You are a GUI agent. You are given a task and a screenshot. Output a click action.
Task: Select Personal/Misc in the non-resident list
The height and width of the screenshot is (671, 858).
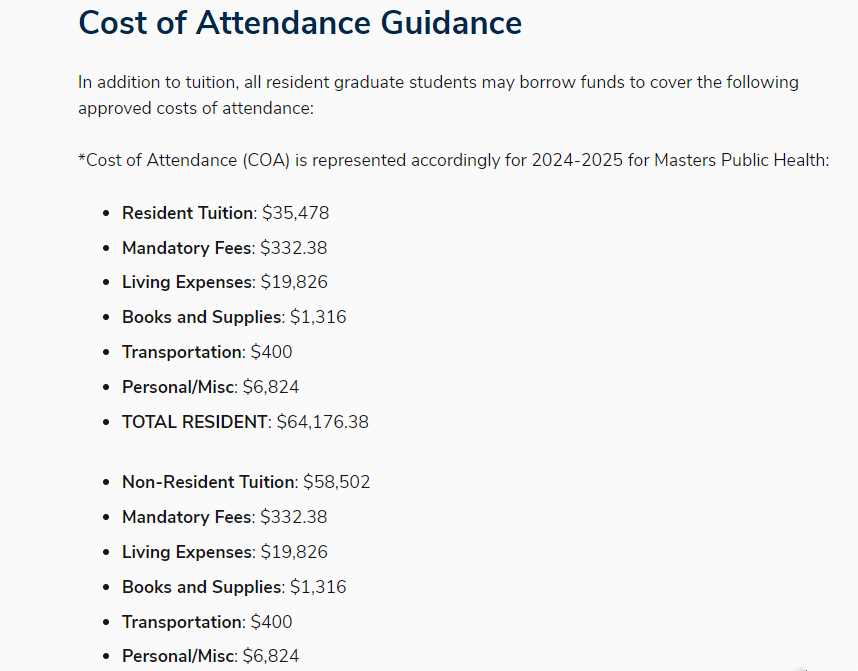[x=178, y=656]
